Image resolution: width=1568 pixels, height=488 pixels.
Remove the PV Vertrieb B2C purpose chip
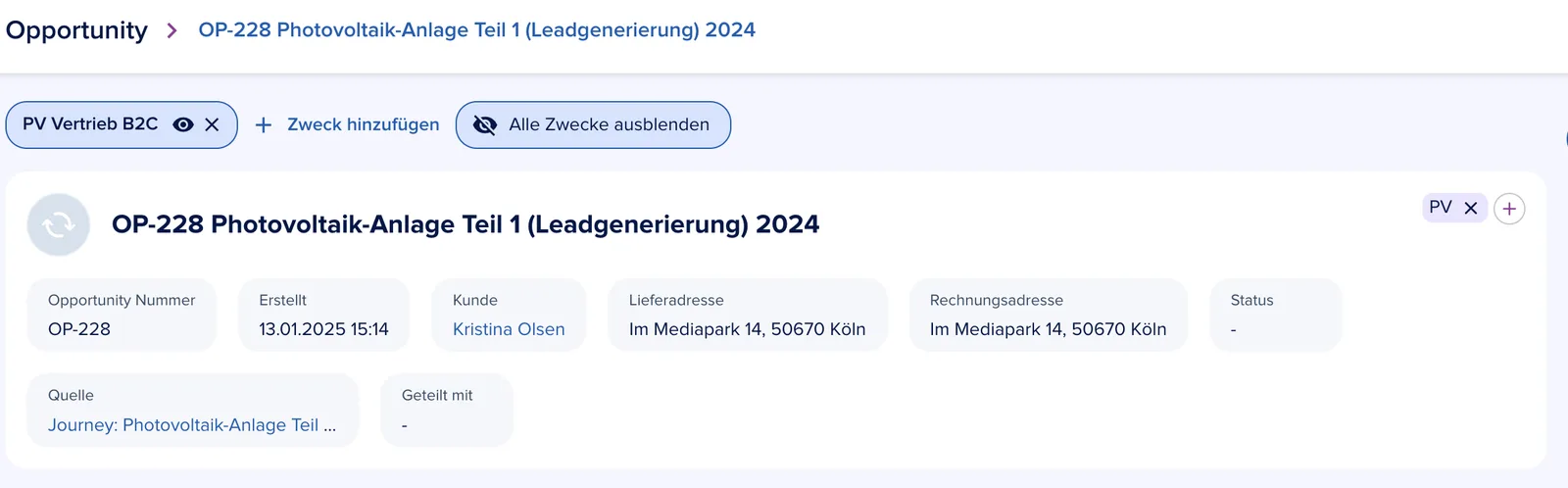pos(212,124)
